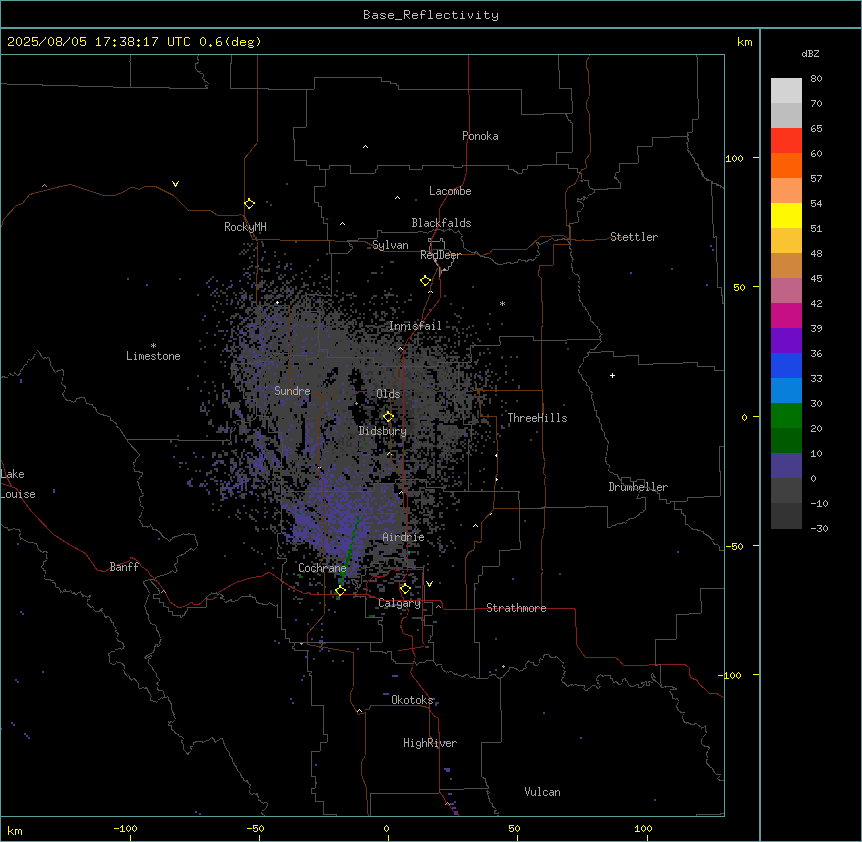Click the Cochrane label
This screenshot has width=862, height=842.
point(322,568)
